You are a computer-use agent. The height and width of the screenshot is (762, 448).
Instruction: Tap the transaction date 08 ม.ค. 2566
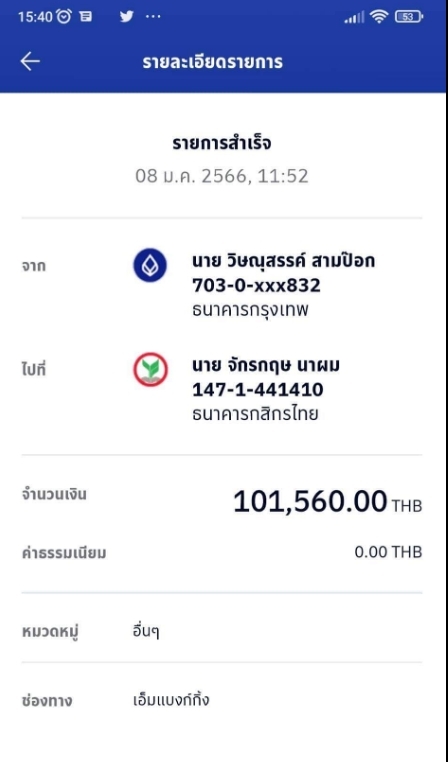(x=191, y=176)
